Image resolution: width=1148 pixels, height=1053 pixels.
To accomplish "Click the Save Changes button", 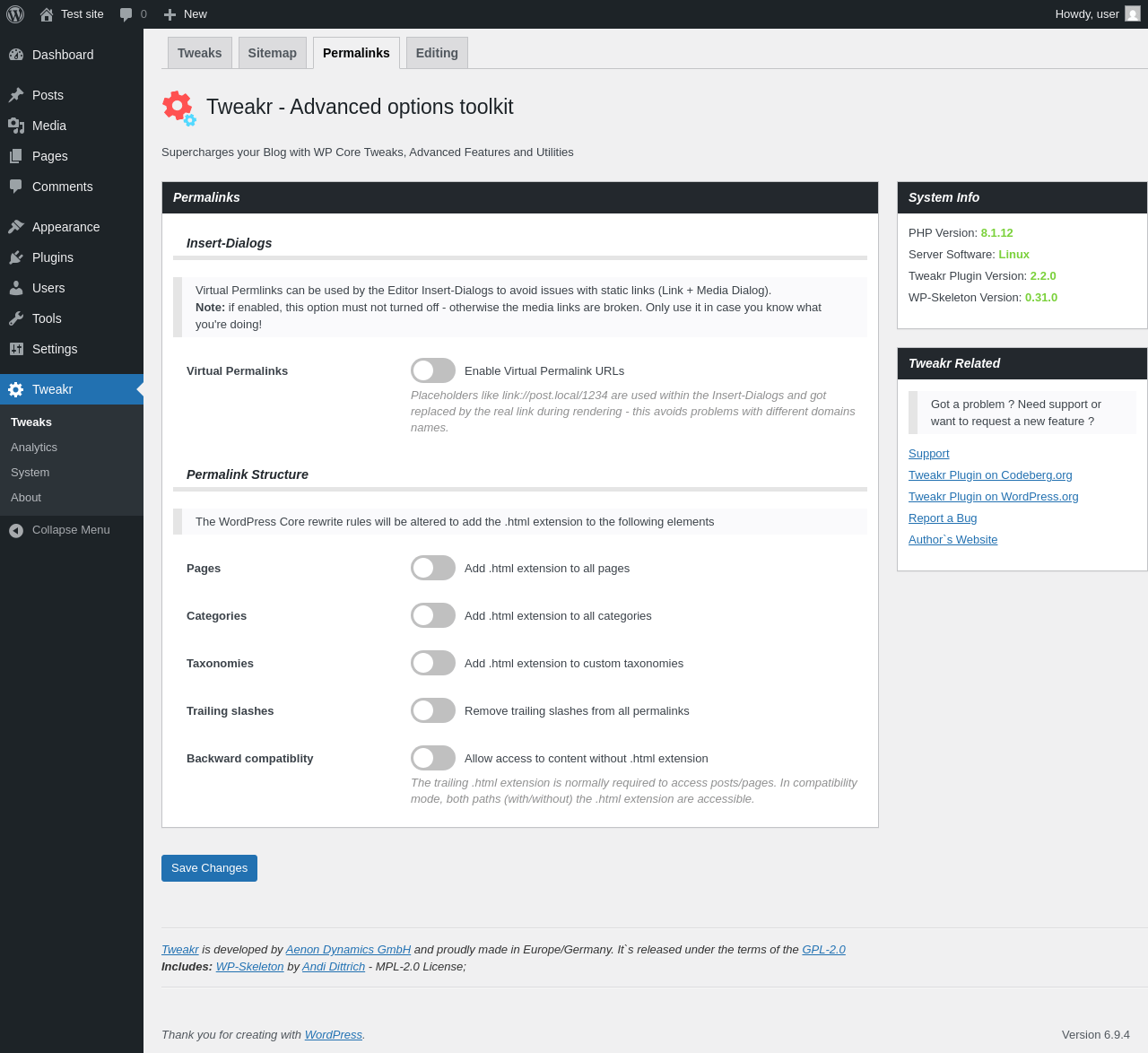I will coord(209,868).
